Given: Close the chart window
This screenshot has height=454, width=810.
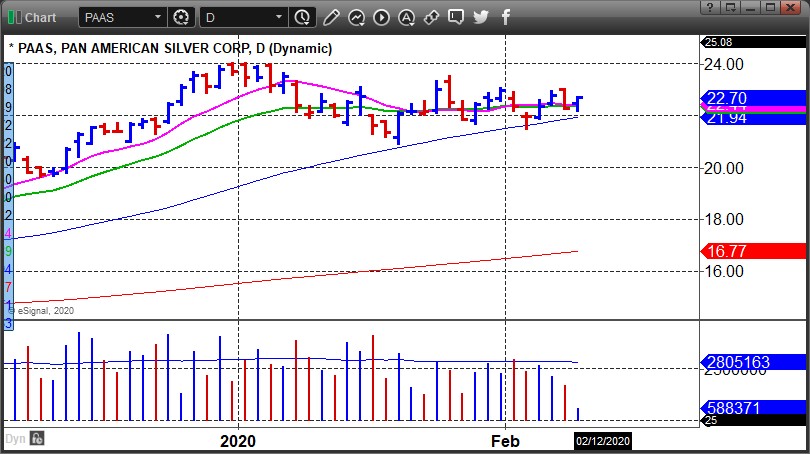Looking at the screenshot, I should [790, 7].
